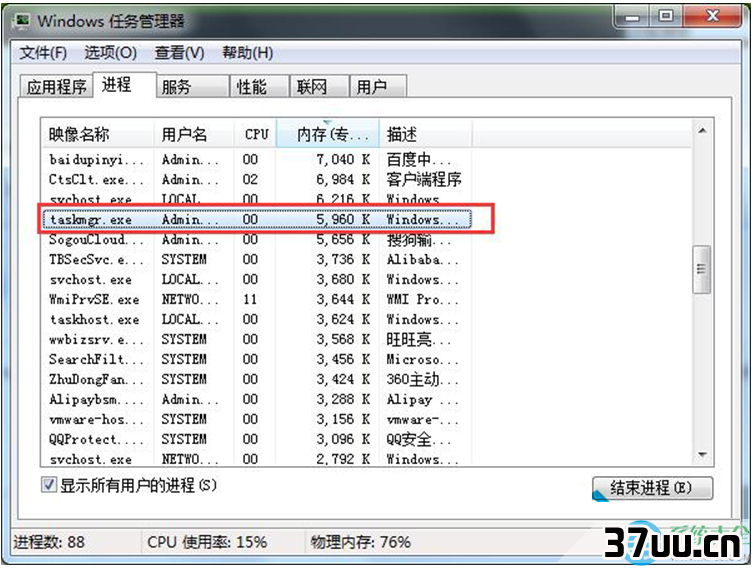Viewport: 753px width, 568px height.
Task: Click the 7,040 K memory value
Action: pyautogui.click(x=343, y=159)
